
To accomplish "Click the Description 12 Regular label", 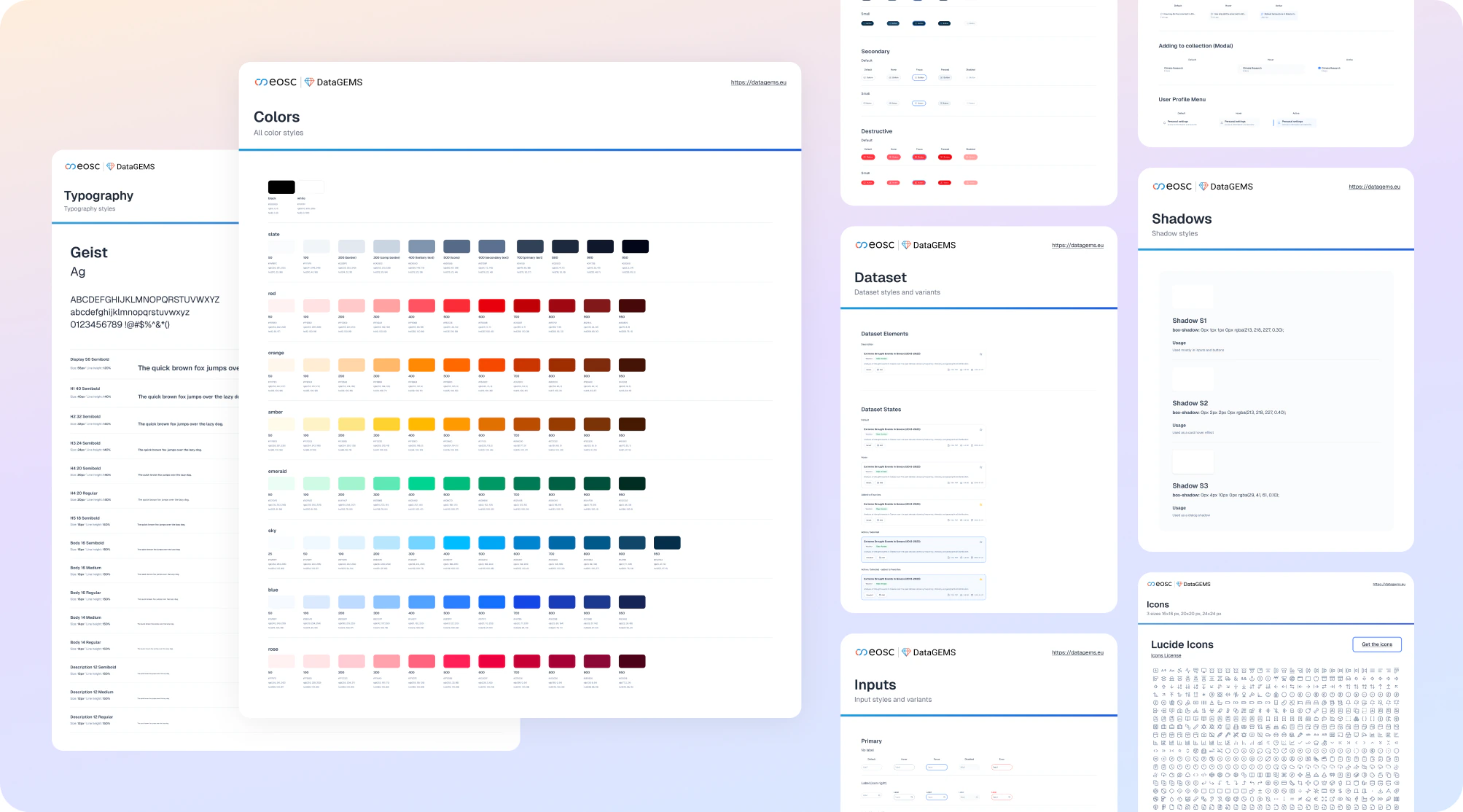I will pyautogui.click(x=92, y=717).
